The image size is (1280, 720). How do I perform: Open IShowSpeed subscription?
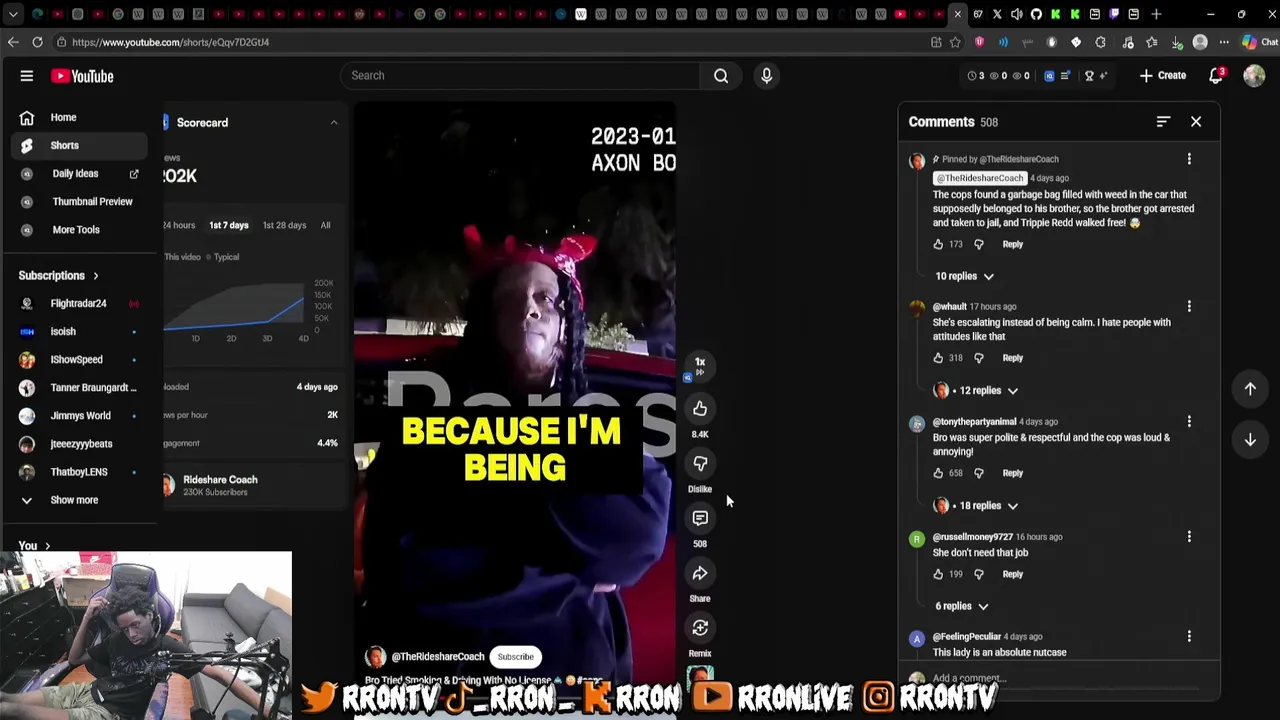pos(80,359)
